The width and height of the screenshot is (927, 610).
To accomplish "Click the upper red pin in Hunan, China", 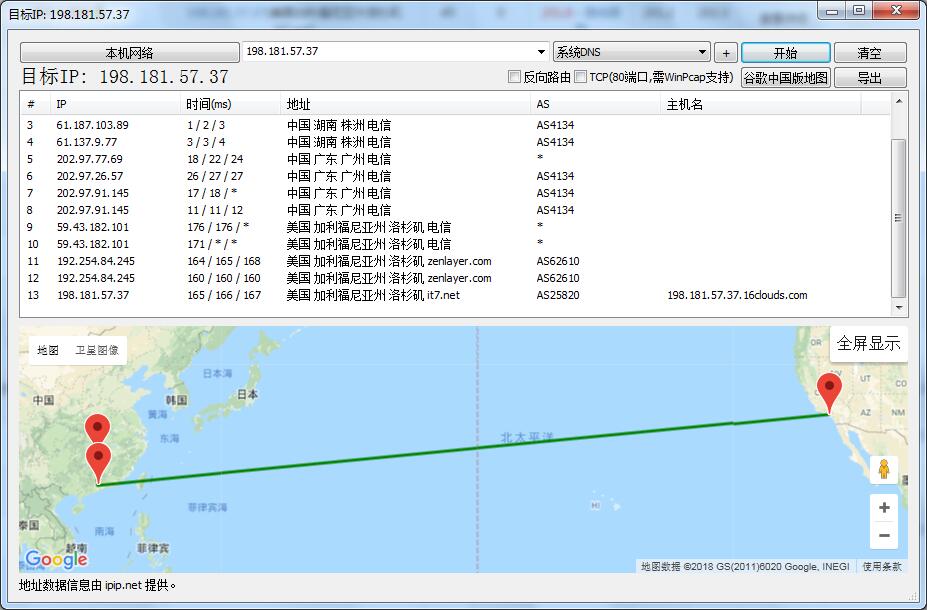I will [97, 428].
